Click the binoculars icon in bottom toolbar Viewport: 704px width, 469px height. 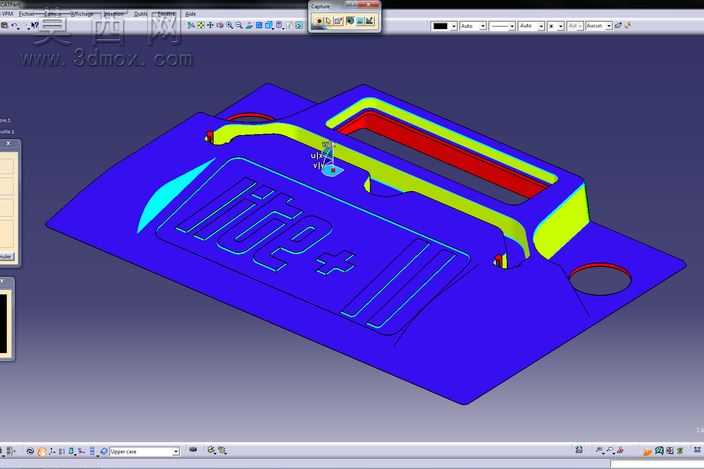(x=579, y=450)
